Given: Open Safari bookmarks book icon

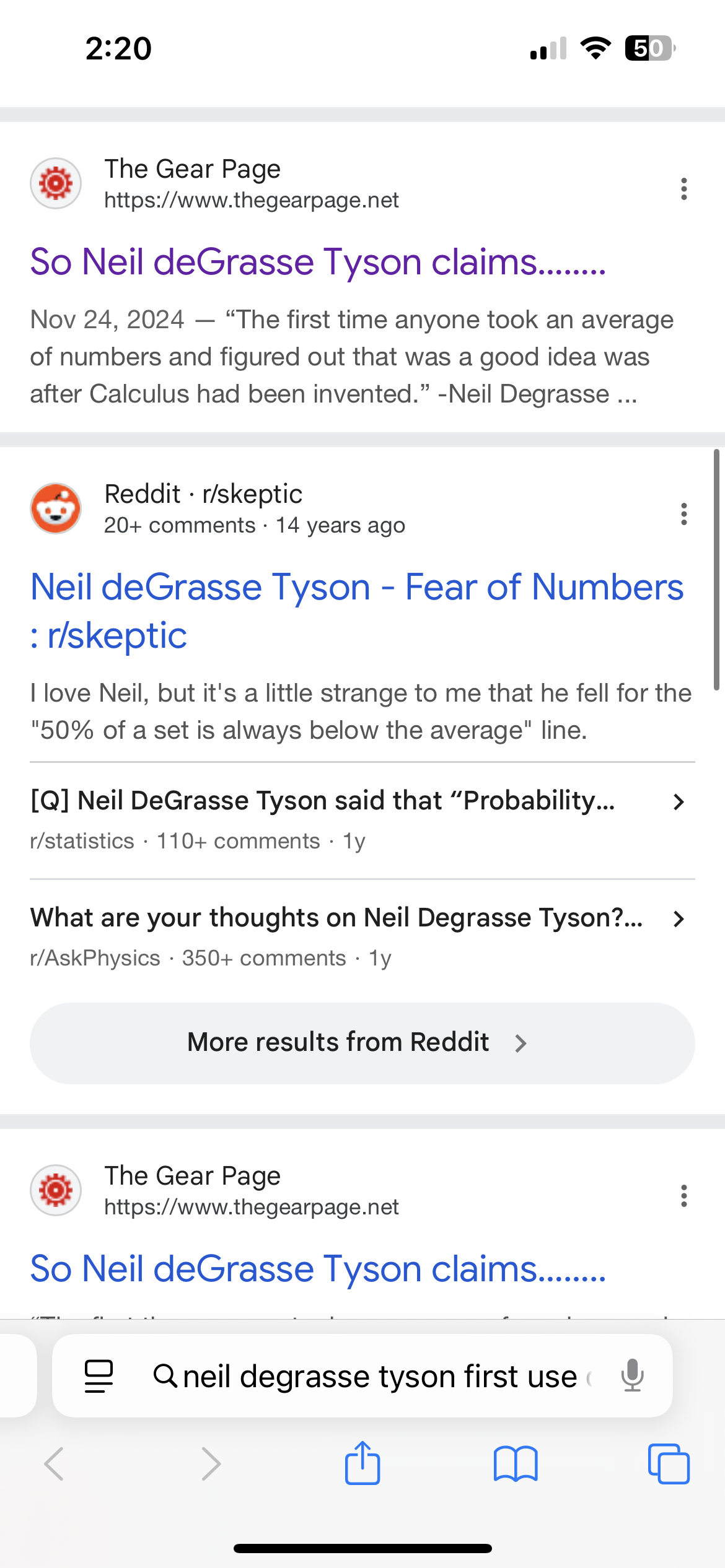Looking at the screenshot, I should click(x=516, y=1464).
